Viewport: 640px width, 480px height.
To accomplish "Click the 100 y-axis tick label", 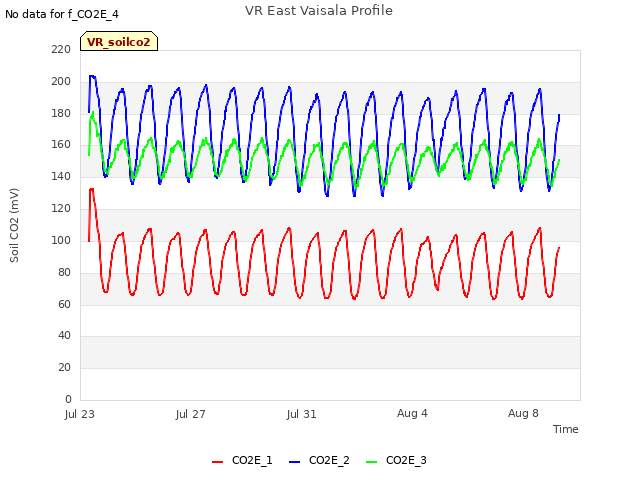I will coord(61,240).
